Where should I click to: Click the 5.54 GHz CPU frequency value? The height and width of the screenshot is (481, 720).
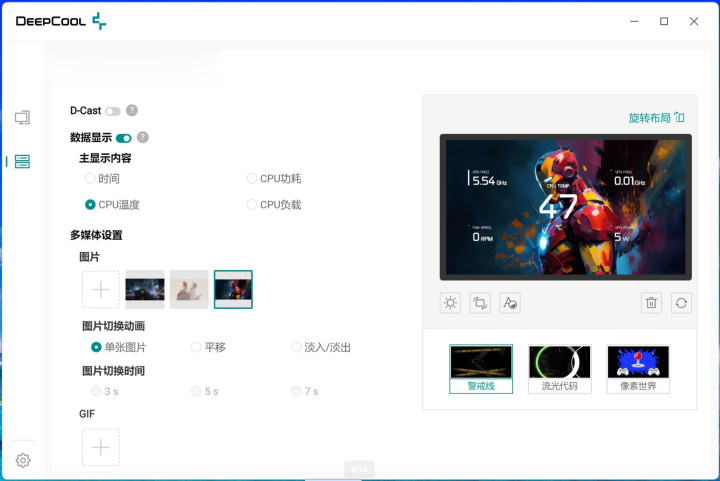(x=488, y=180)
